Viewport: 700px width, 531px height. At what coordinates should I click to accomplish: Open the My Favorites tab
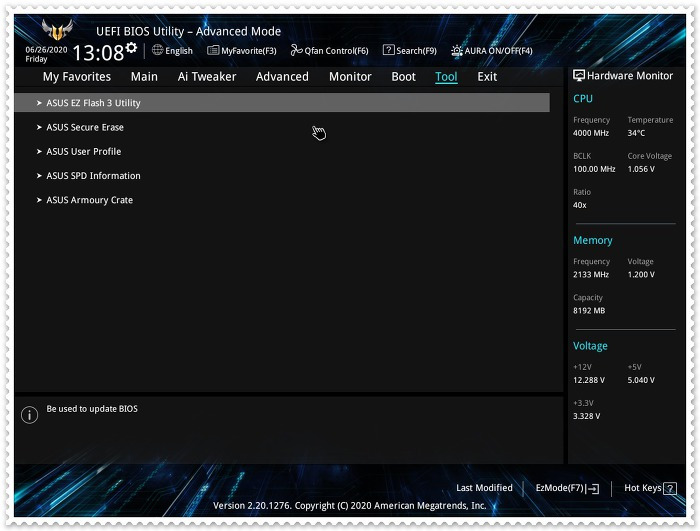pyautogui.click(x=77, y=77)
